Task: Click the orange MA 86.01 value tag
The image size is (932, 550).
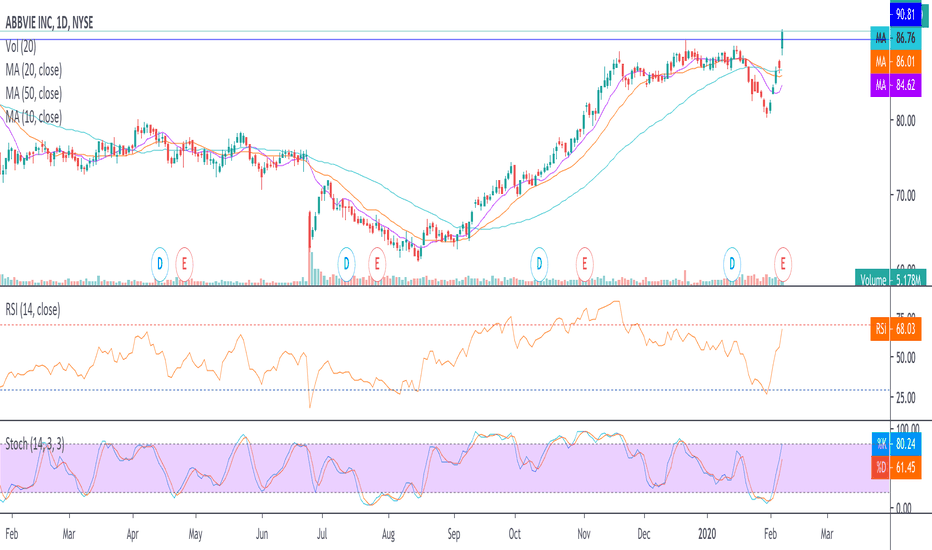Action: click(896, 62)
